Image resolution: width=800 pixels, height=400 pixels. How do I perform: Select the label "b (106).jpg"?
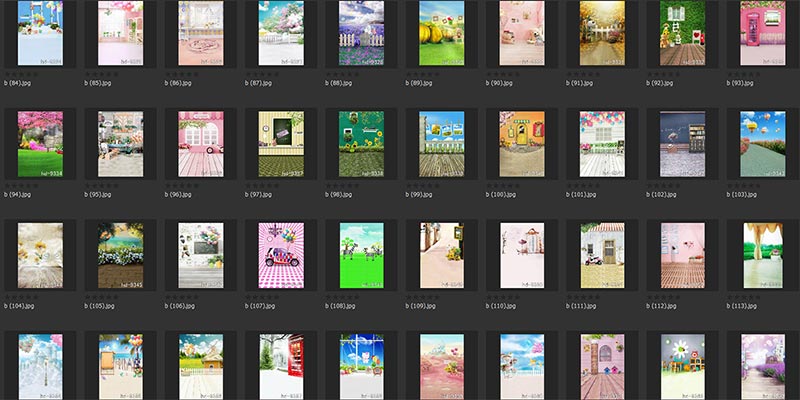(x=180, y=306)
